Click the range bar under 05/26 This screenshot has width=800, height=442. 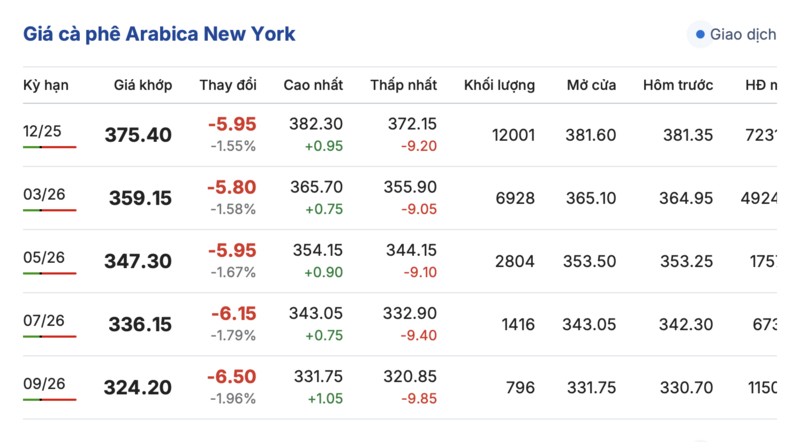49,273
